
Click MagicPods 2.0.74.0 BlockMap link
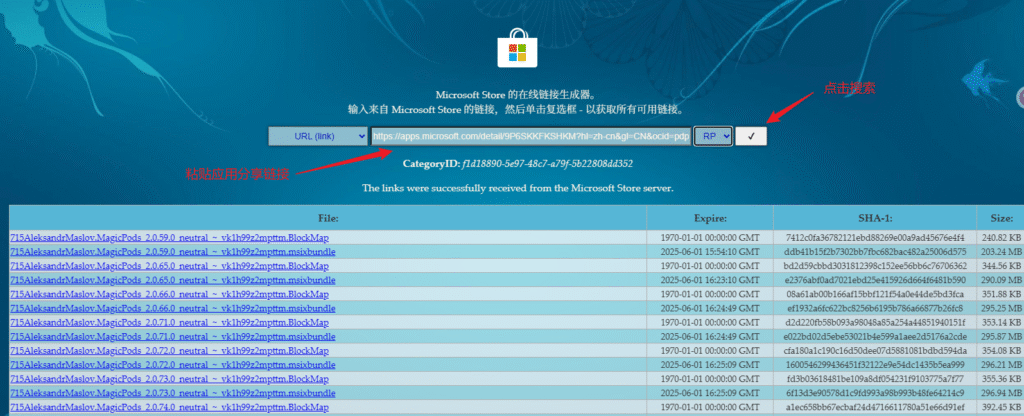coord(170,408)
